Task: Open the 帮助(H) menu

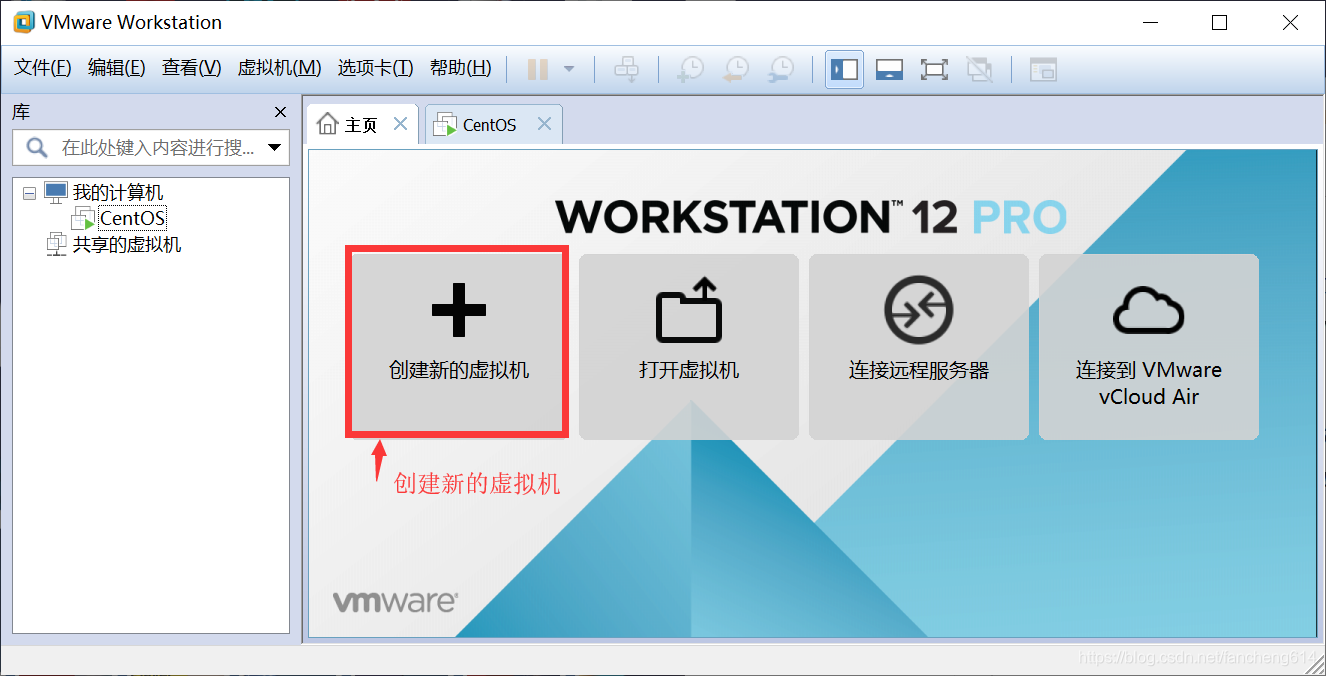Action: tap(460, 68)
